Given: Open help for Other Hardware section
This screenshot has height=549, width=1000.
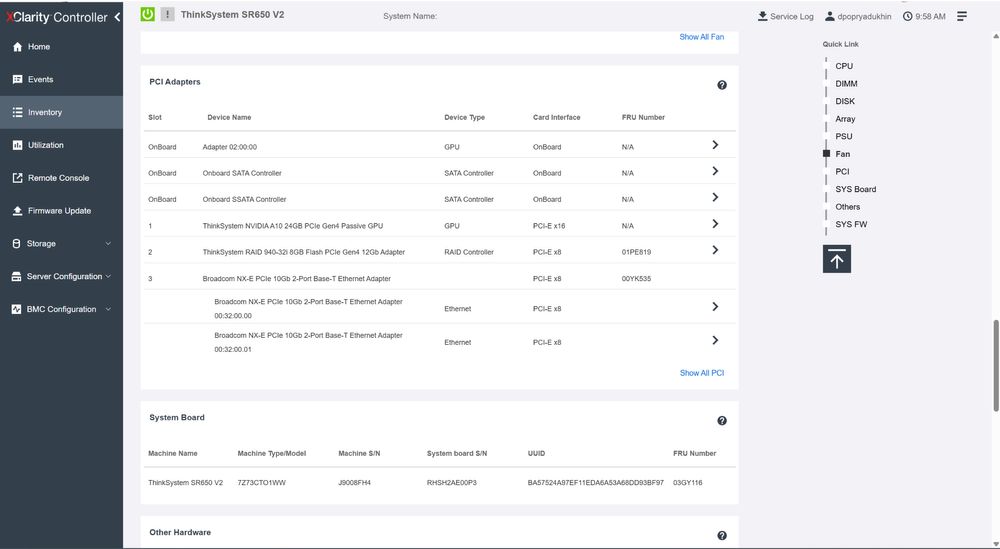Looking at the screenshot, I should click(722, 536).
